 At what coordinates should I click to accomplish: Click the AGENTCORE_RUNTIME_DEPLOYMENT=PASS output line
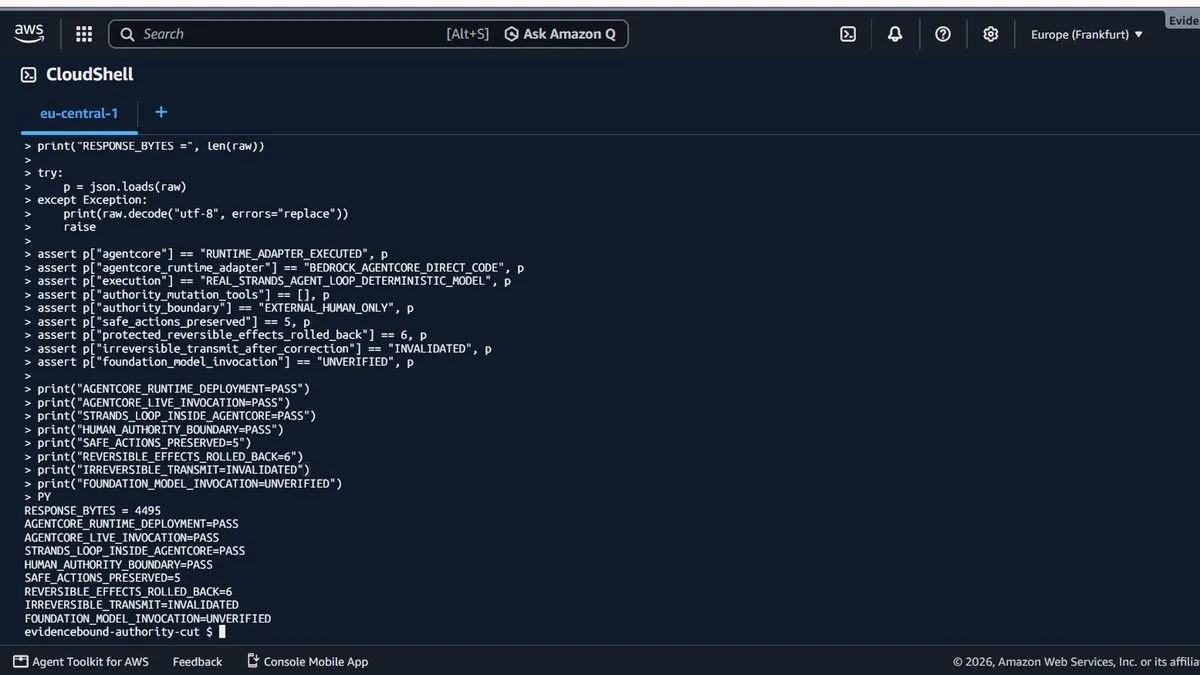(131, 523)
